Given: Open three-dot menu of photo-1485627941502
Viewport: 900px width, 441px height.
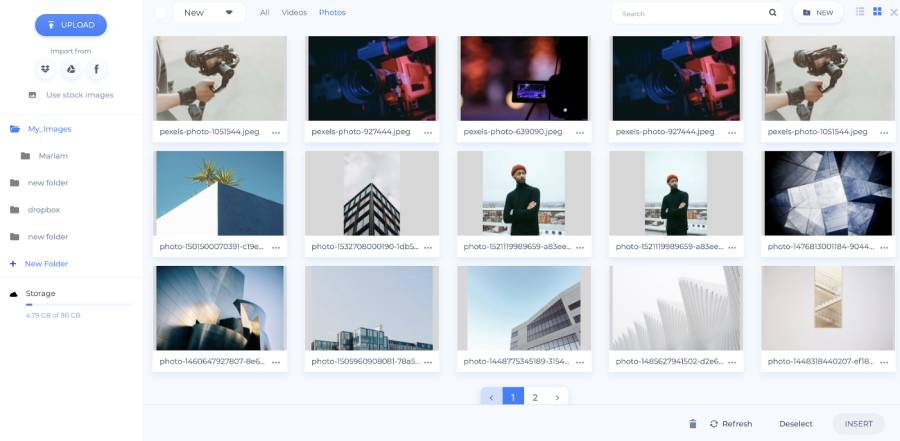Looking at the screenshot, I should click(732, 362).
